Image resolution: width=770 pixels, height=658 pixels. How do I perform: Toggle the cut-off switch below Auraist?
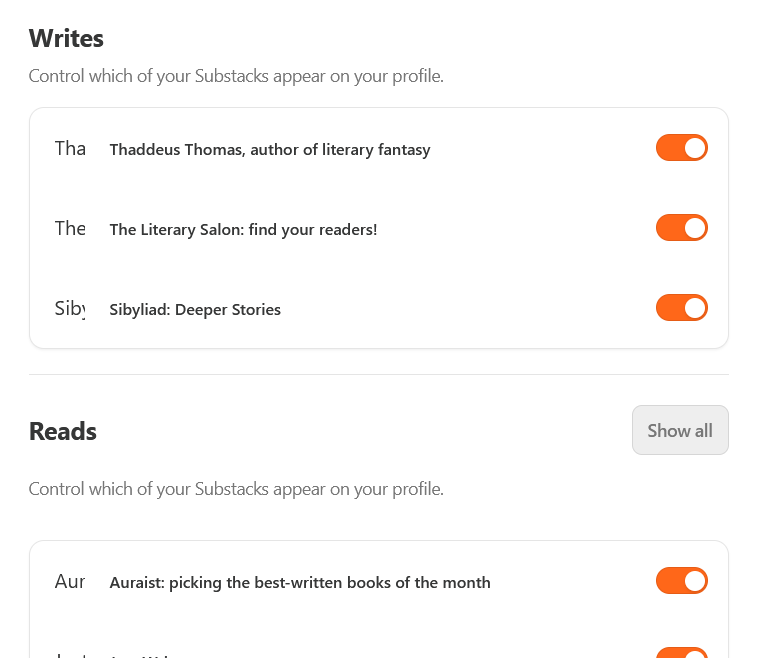tap(682, 654)
